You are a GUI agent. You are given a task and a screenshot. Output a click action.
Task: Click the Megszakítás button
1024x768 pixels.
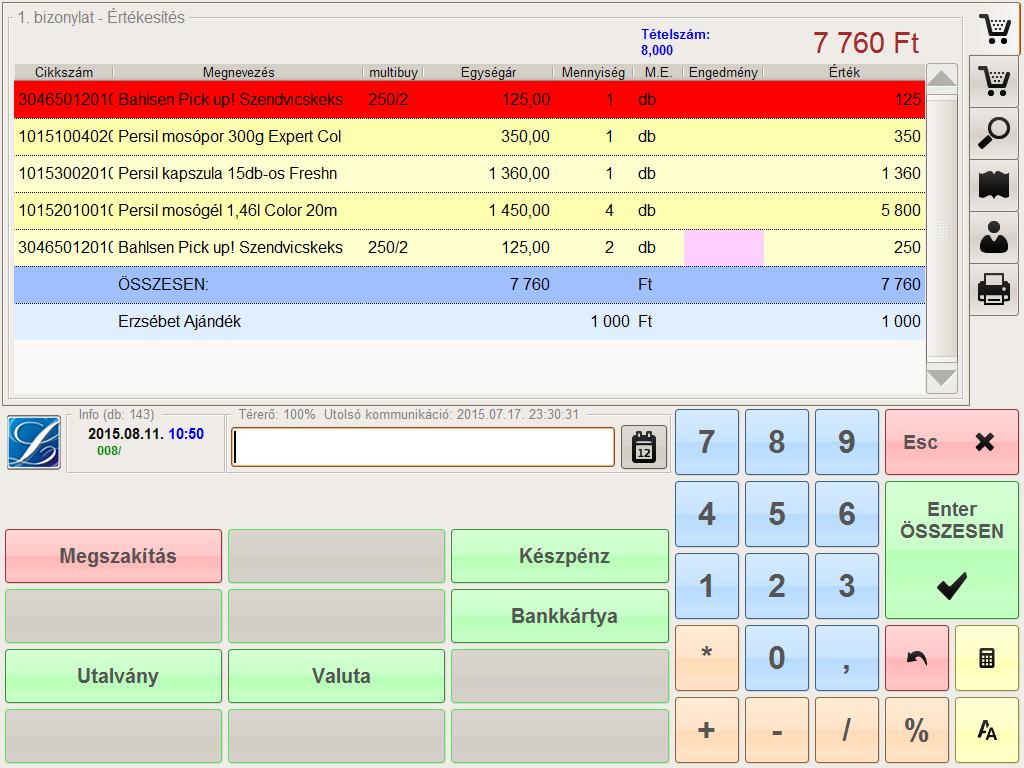[114, 556]
